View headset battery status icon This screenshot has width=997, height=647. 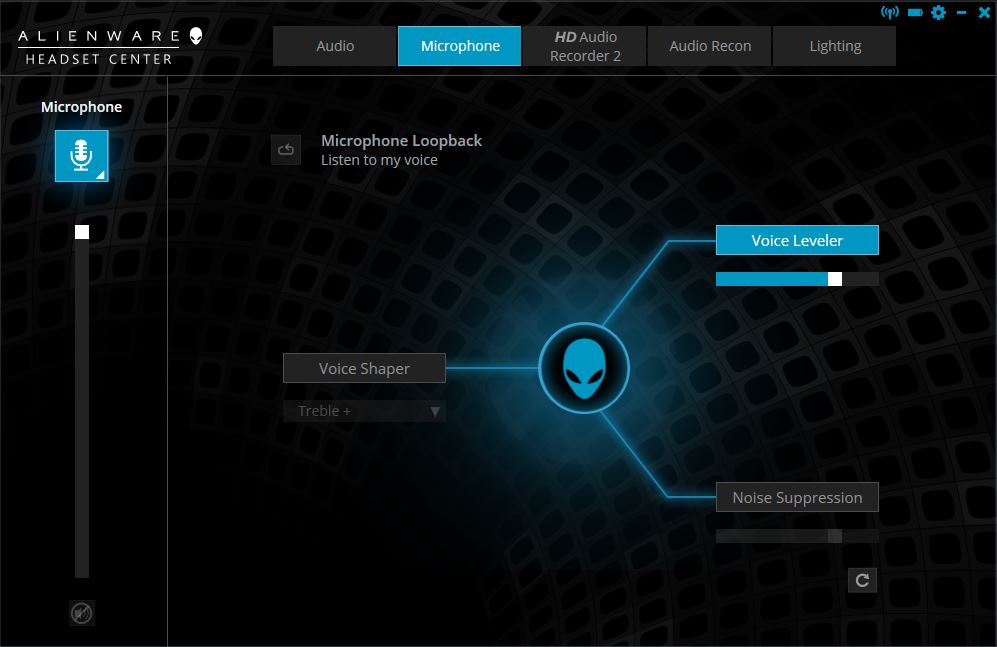[x=915, y=12]
